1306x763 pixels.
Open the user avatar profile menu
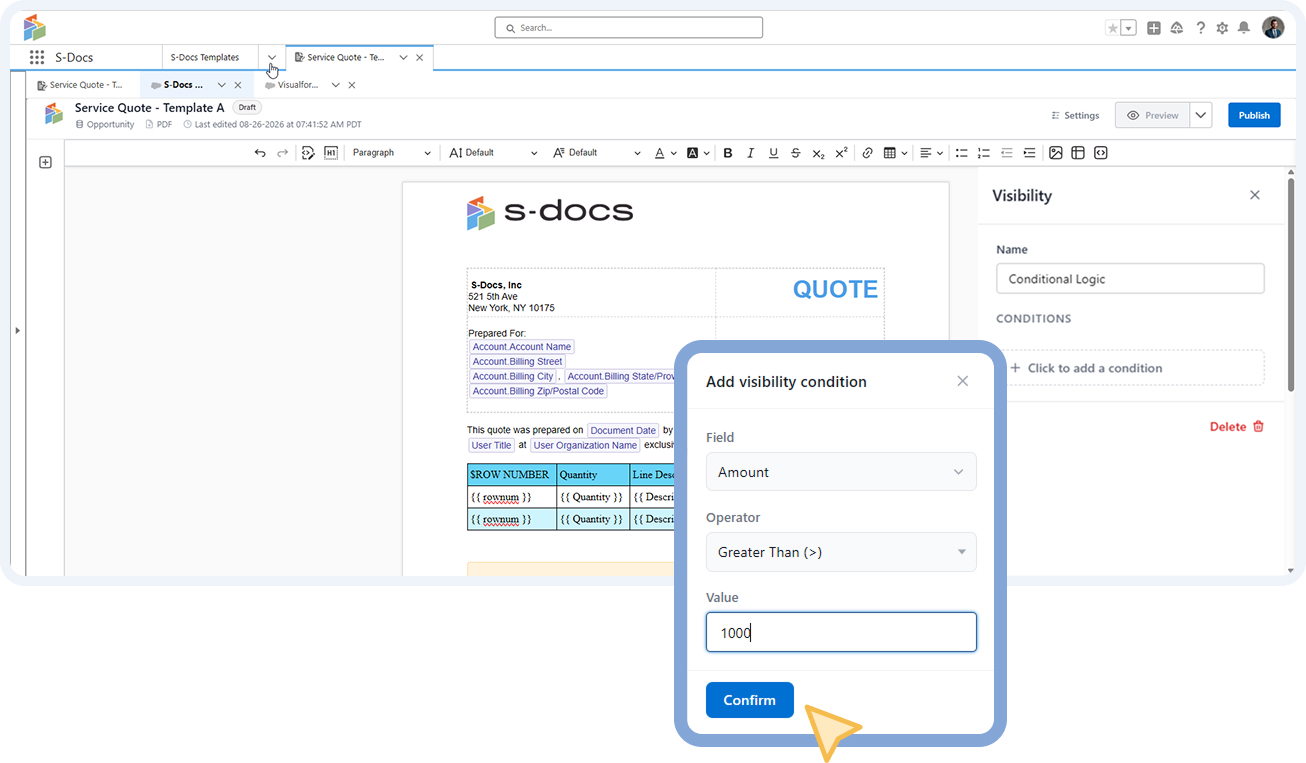click(x=1273, y=28)
